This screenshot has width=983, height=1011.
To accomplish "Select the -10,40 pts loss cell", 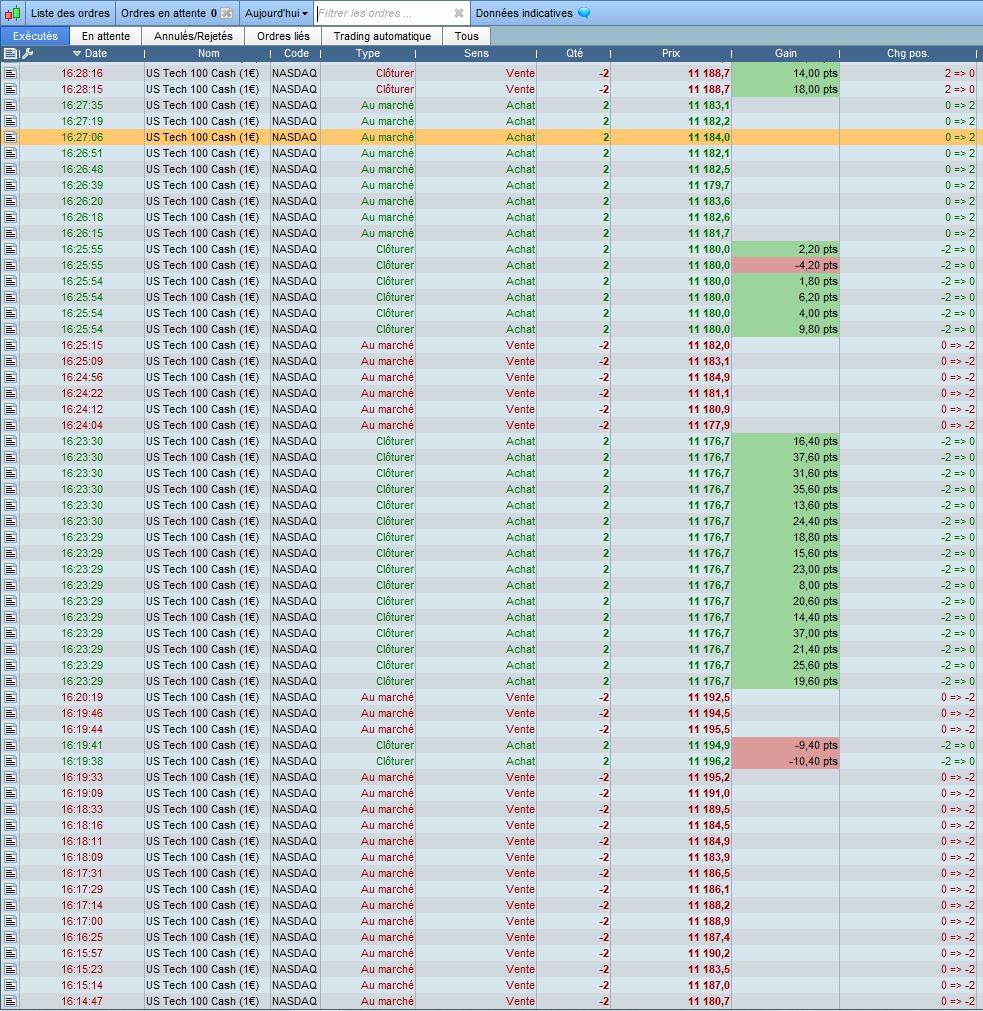I will 785,761.
